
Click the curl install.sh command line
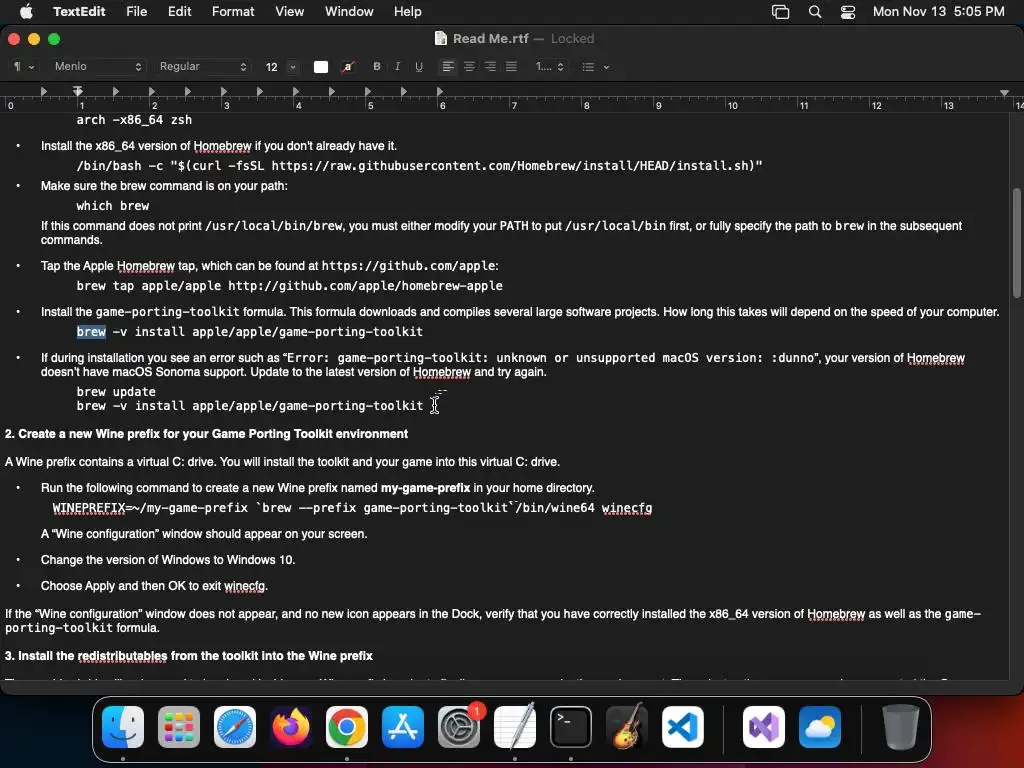pos(419,166)
